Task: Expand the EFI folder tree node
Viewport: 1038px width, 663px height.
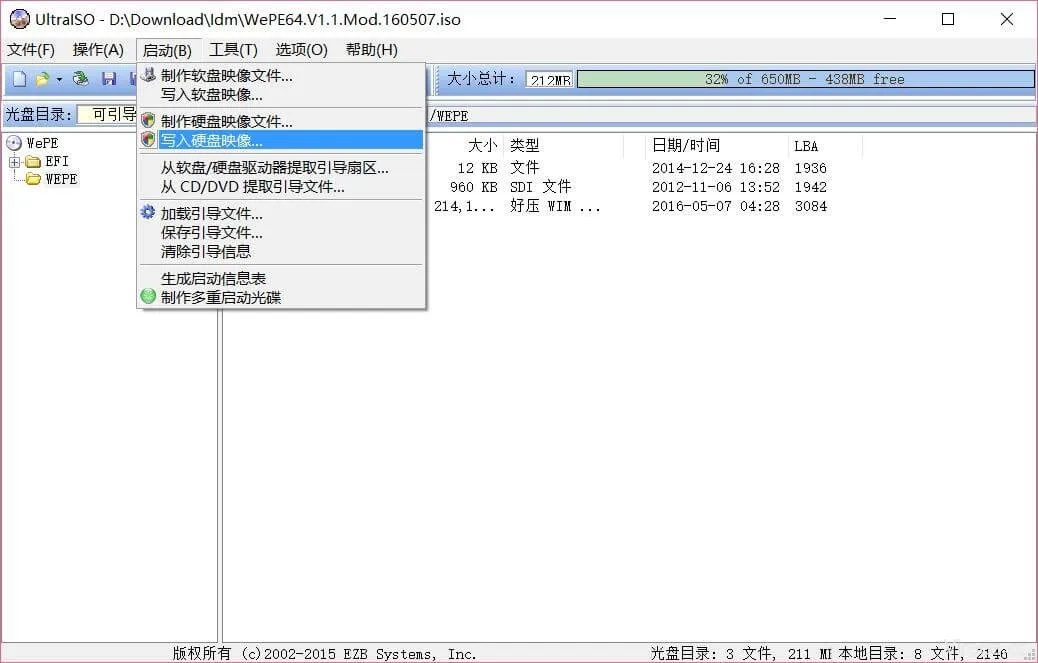Action: 14,161
